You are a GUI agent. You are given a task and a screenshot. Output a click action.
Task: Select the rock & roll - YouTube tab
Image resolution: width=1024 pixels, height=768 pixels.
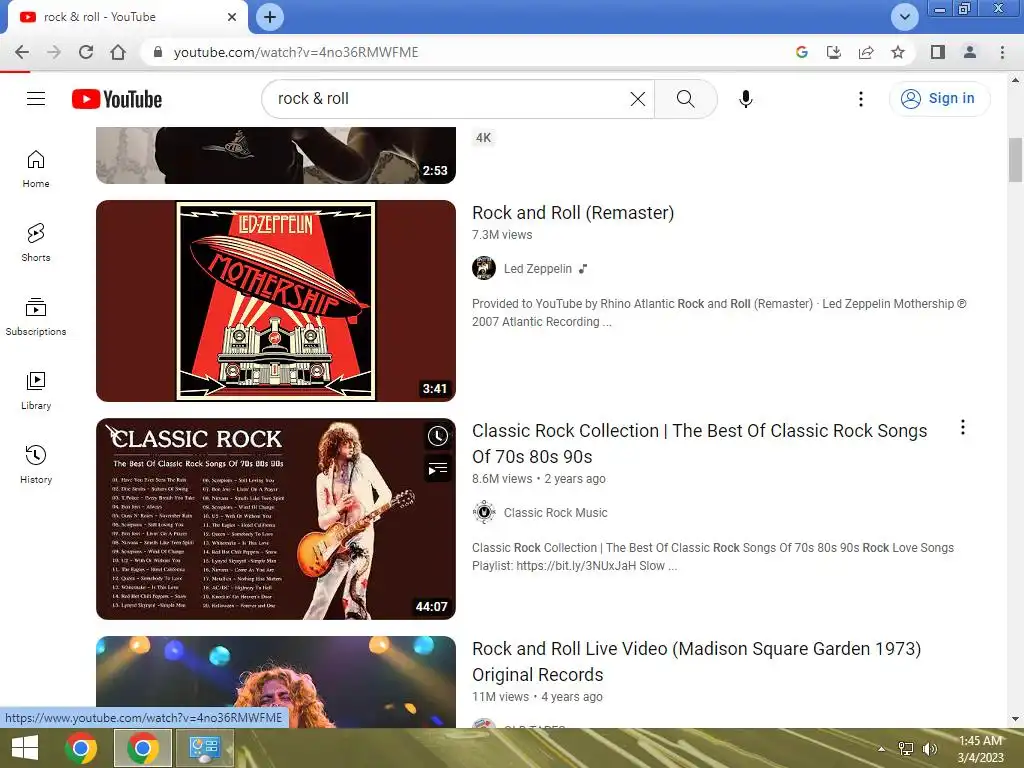coord(127,17)
